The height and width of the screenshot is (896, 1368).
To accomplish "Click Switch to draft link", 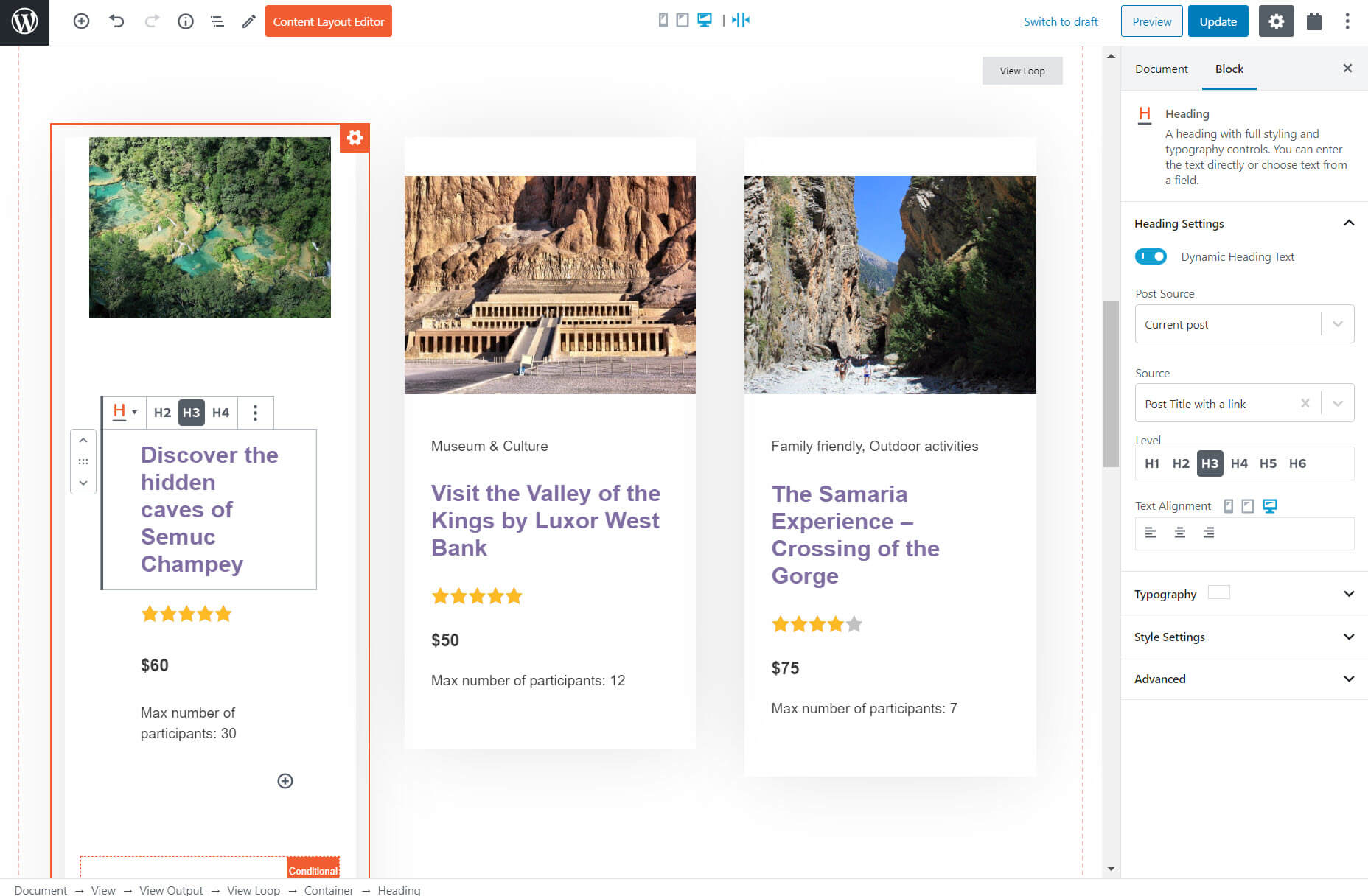I will pyautogui.click(x=1061, y=21).
